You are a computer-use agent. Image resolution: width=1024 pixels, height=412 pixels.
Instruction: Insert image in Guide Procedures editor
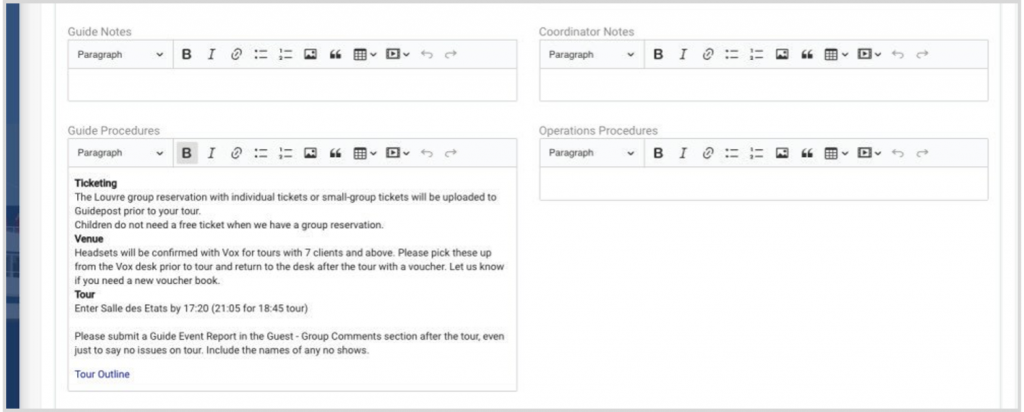point(310,153)
